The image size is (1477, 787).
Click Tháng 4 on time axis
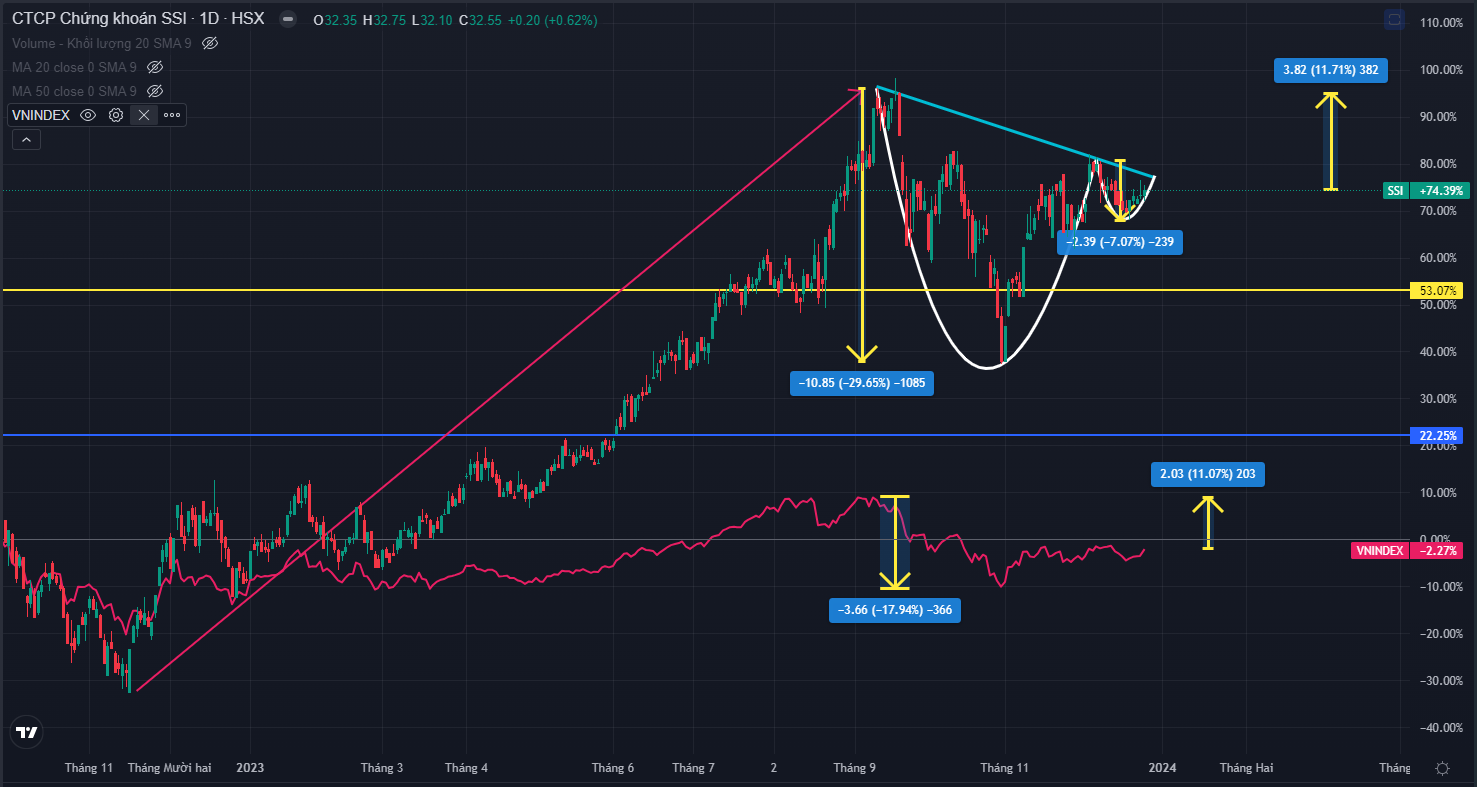[x=466, y=768]
